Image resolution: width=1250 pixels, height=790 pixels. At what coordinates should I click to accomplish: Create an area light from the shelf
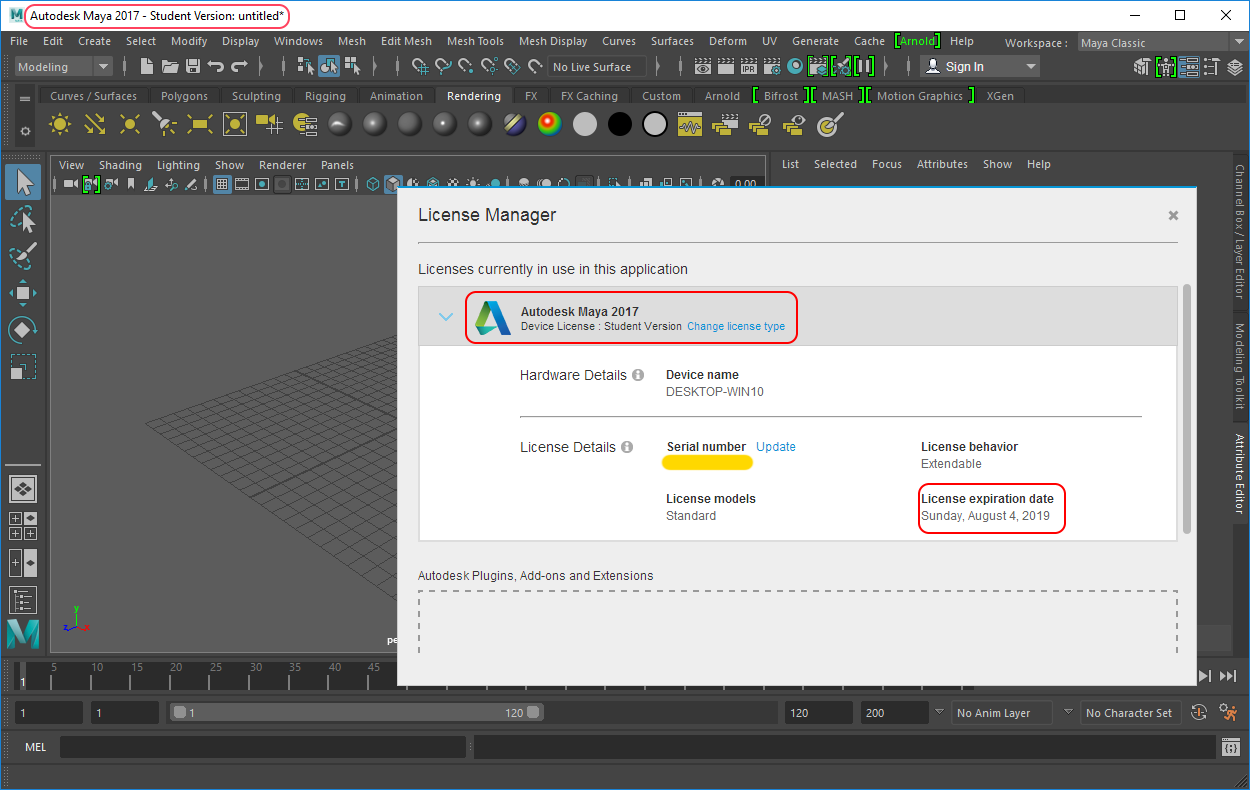[200, 124]
